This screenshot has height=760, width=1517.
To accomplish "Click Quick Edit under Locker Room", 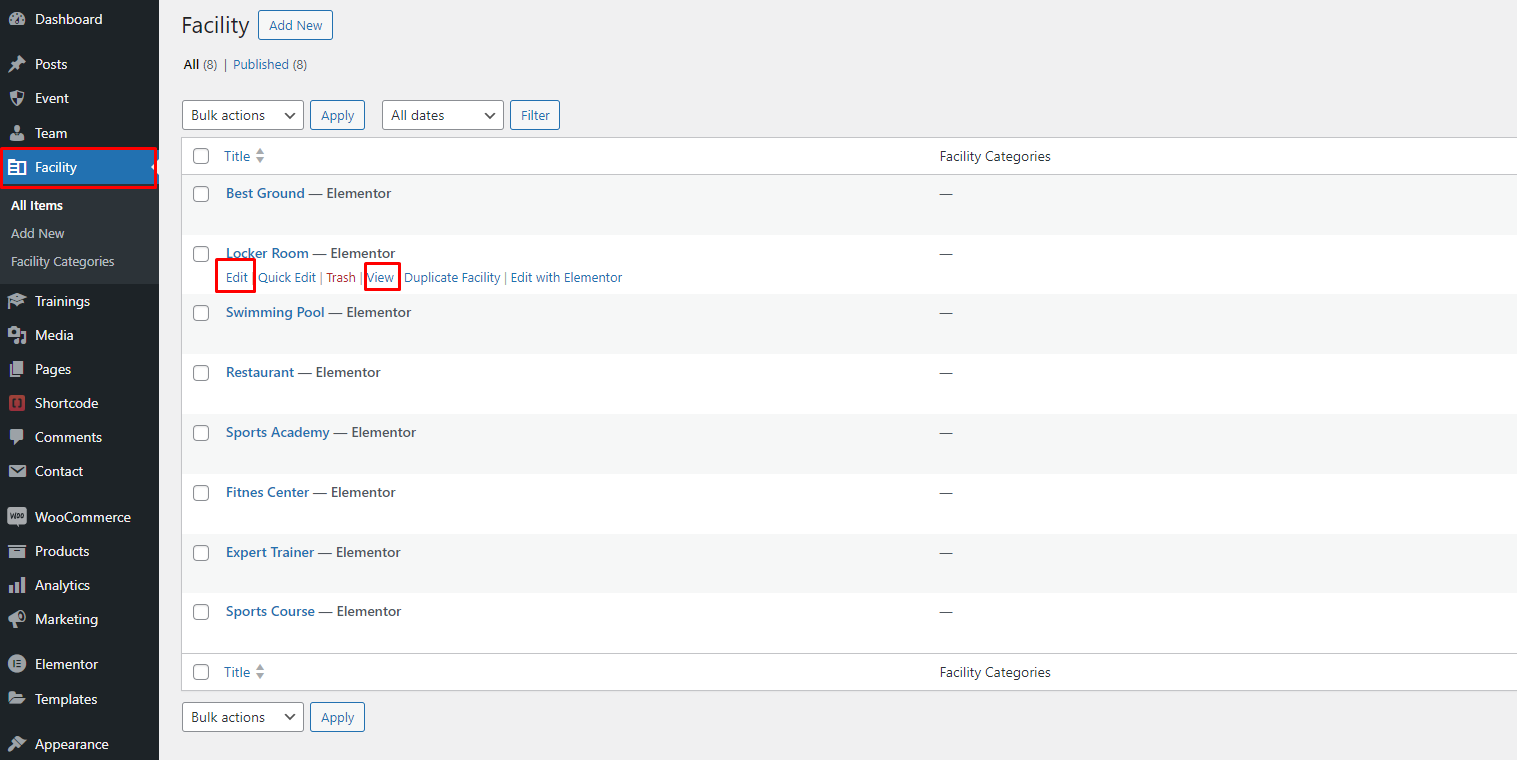I will pos(287,277).
